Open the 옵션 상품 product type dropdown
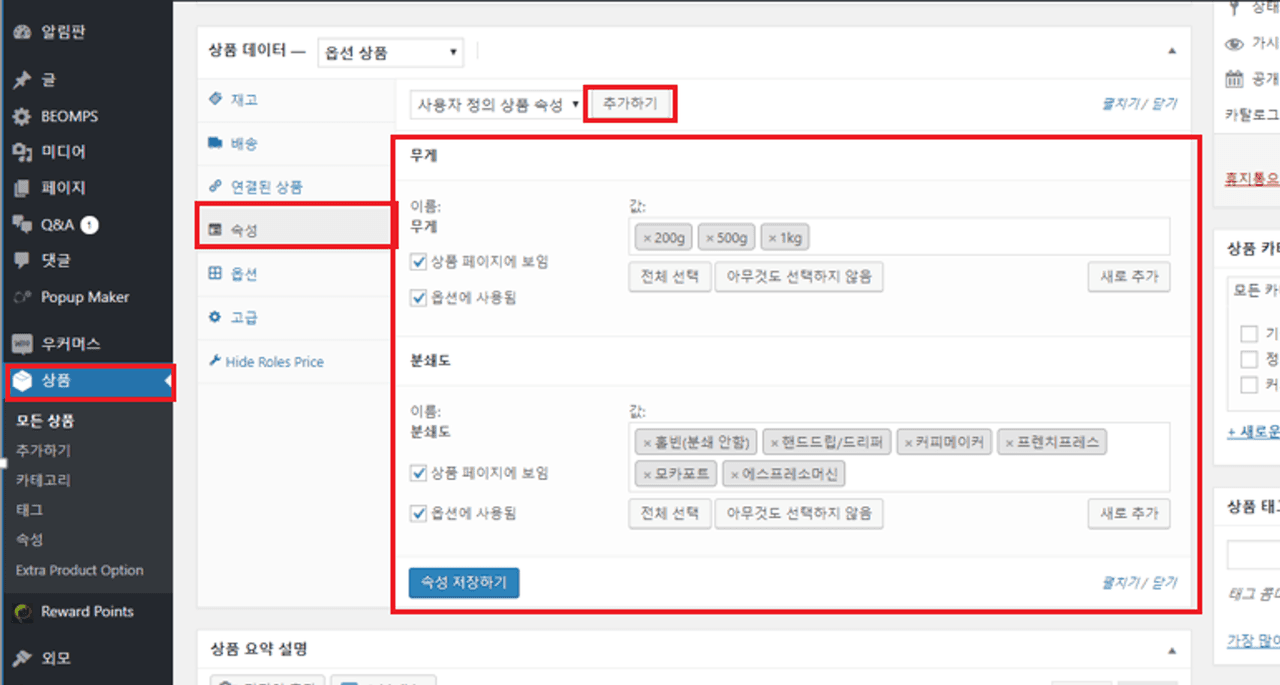Screen dimensions: 1280x685 click(x=390, y=52)
